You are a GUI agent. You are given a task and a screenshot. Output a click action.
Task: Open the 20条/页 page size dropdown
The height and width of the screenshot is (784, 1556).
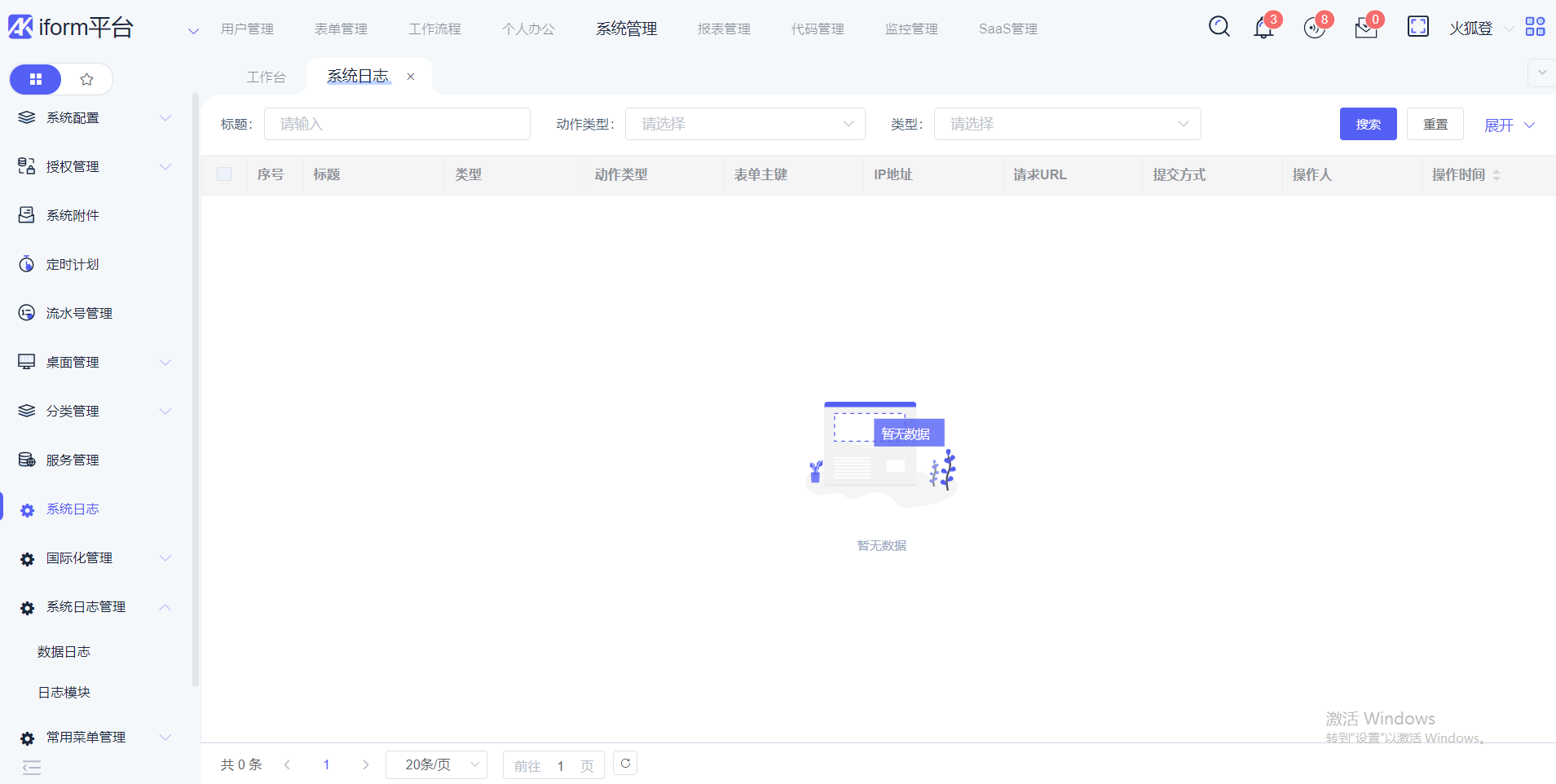pos(436,764)
